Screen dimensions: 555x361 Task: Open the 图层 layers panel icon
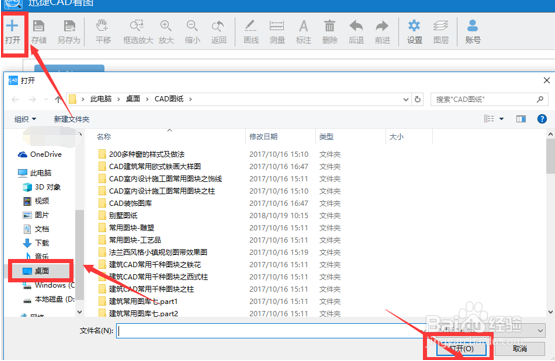[x=441, y=32]
